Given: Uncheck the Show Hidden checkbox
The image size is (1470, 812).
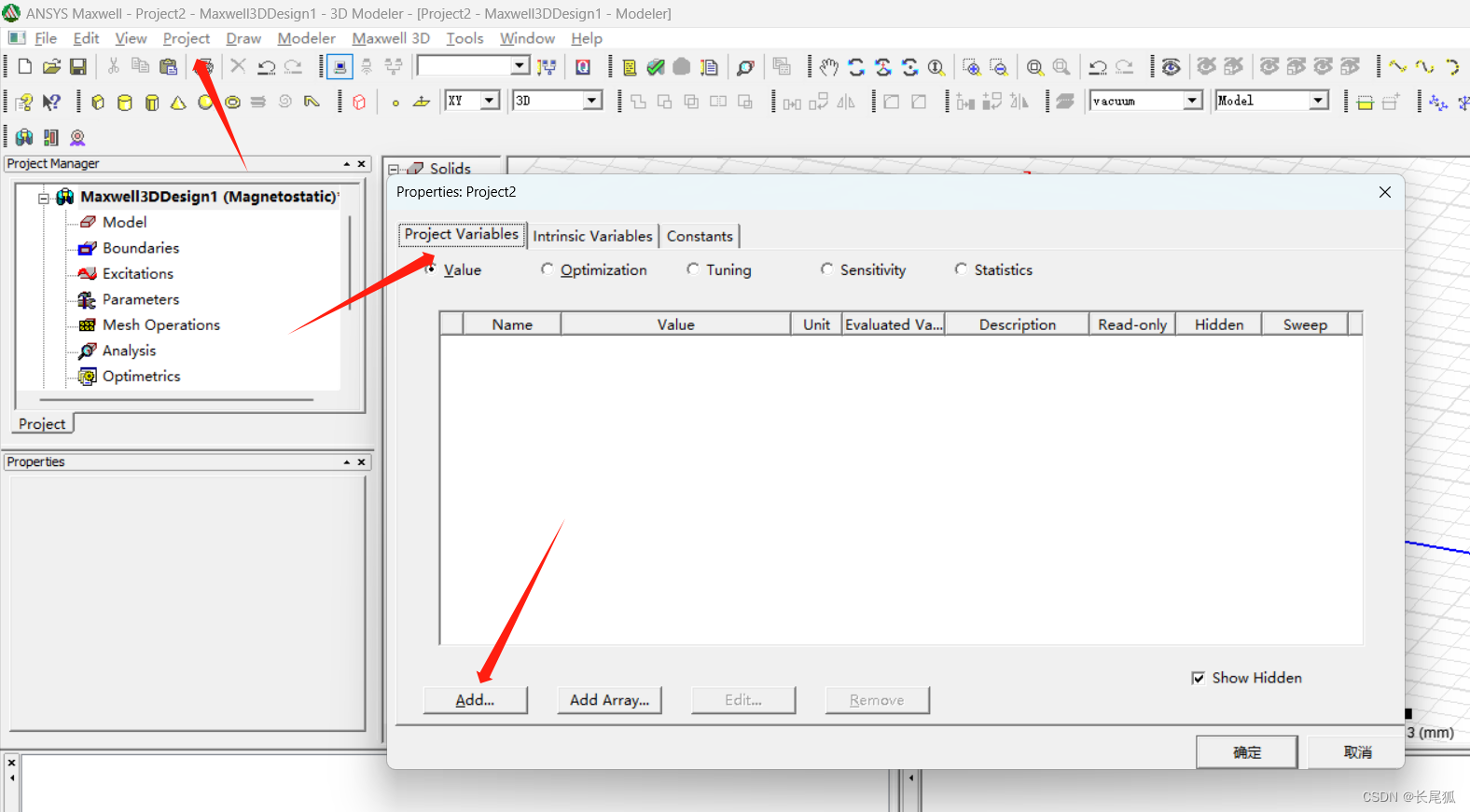Looking at the screenshot, I should pos(1198,678).
